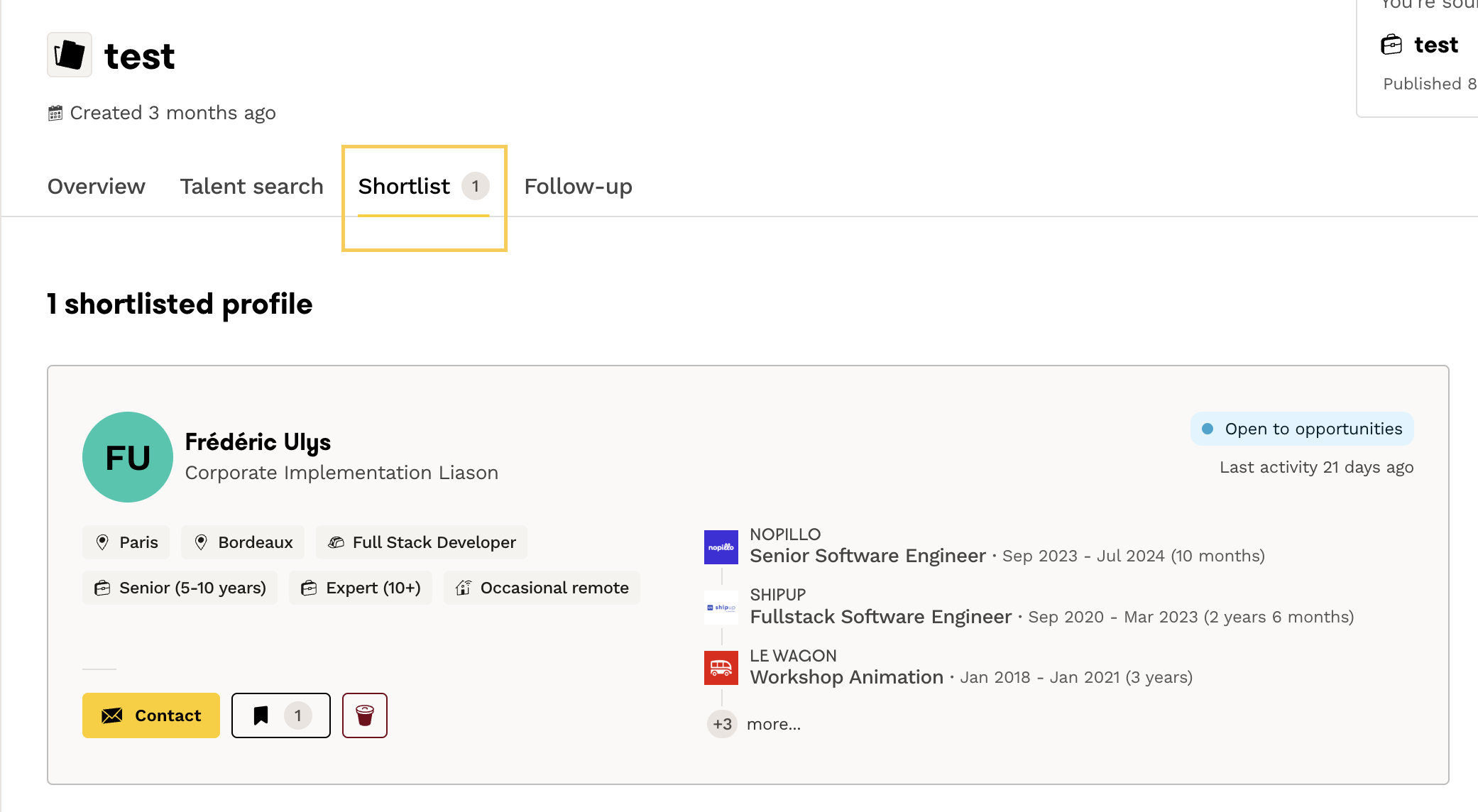Click the Nopillo company logo
The height and width of the screenshot is (812, 1478).
point(721,547)
